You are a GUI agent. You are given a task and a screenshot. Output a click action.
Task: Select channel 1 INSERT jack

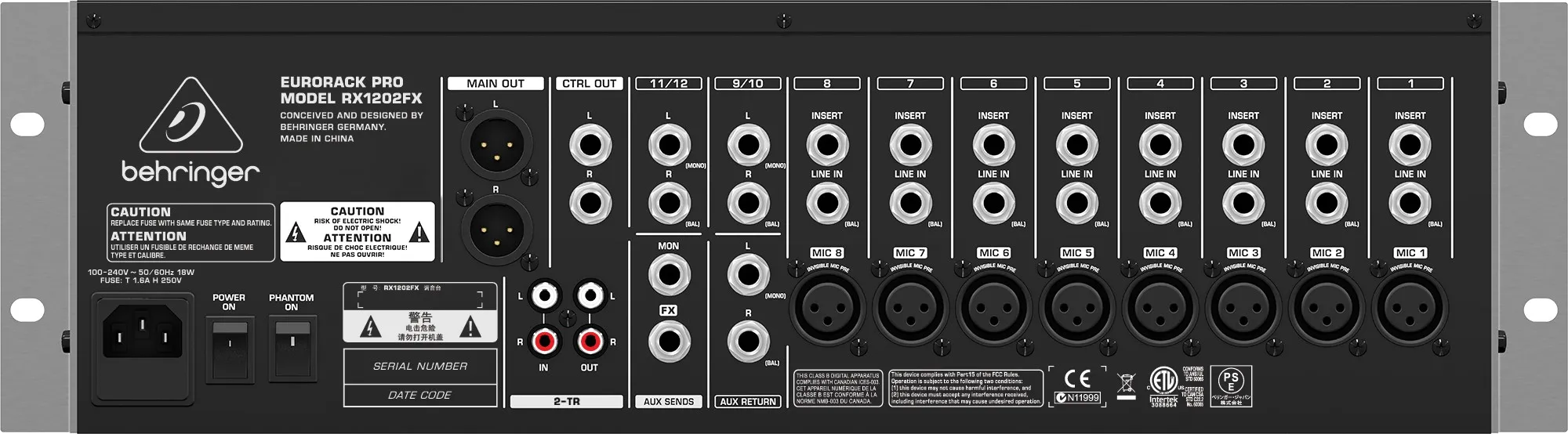(x=1410, y=145)
